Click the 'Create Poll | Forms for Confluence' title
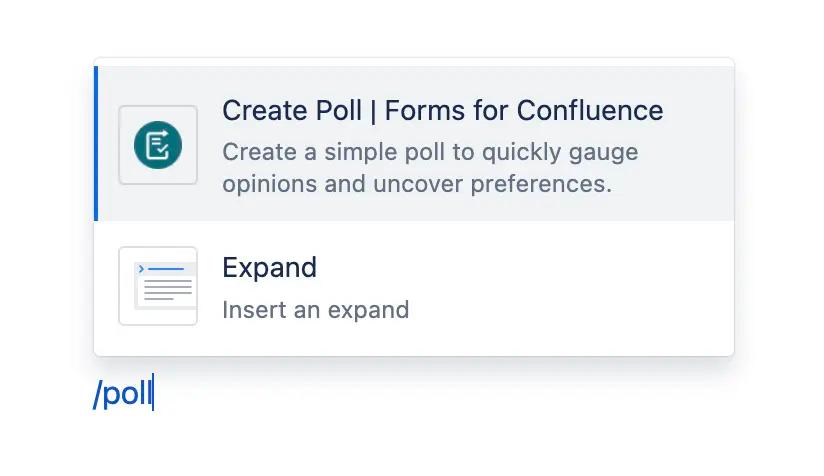824x476 pixels. pos(442,110)
